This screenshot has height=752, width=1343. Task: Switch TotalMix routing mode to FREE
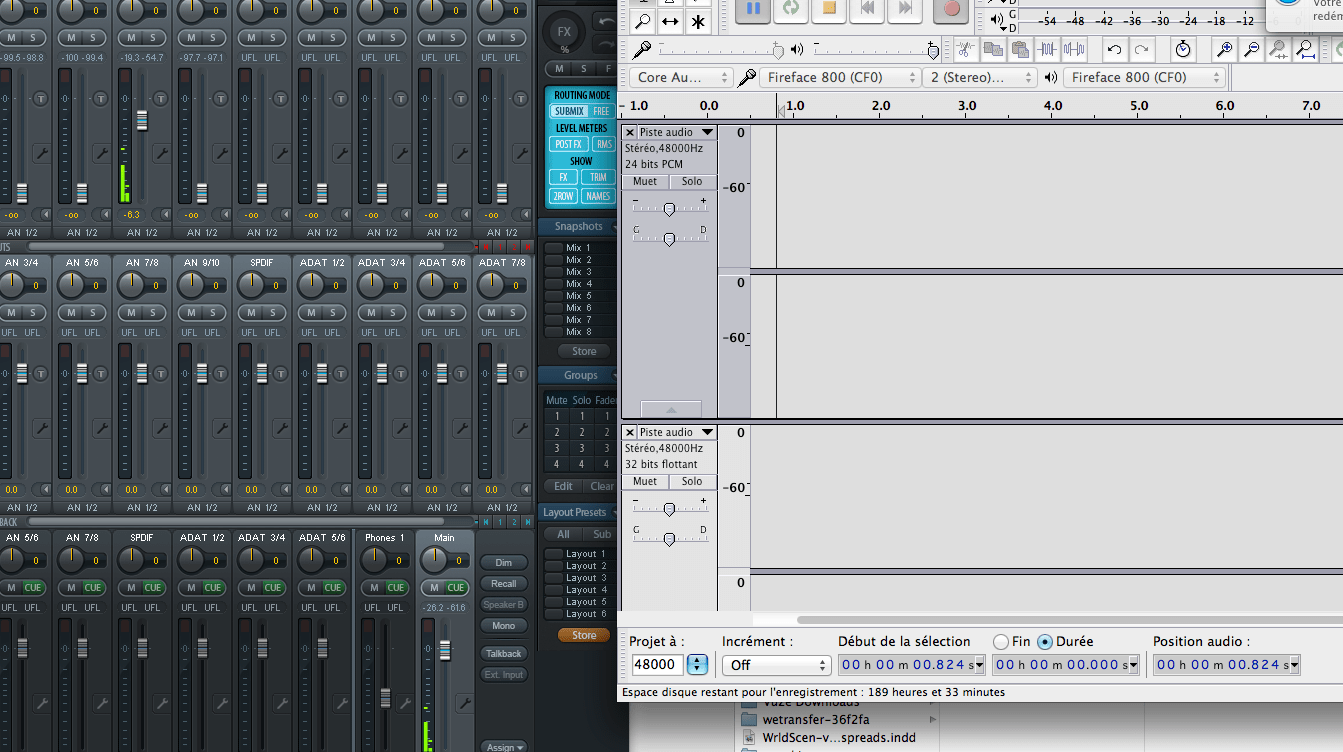tap(601, 111)
